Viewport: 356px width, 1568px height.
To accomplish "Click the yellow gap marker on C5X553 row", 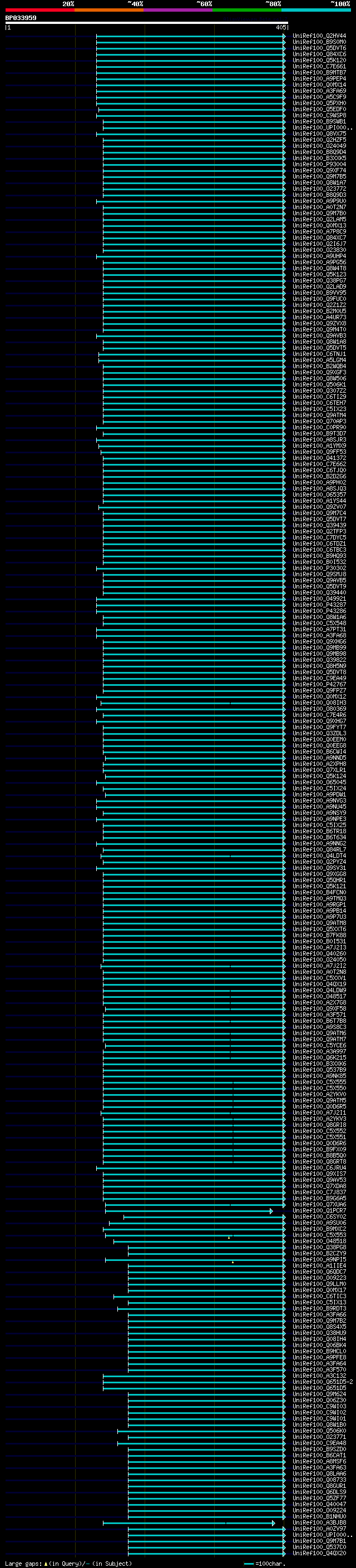I will (229, 1237).
